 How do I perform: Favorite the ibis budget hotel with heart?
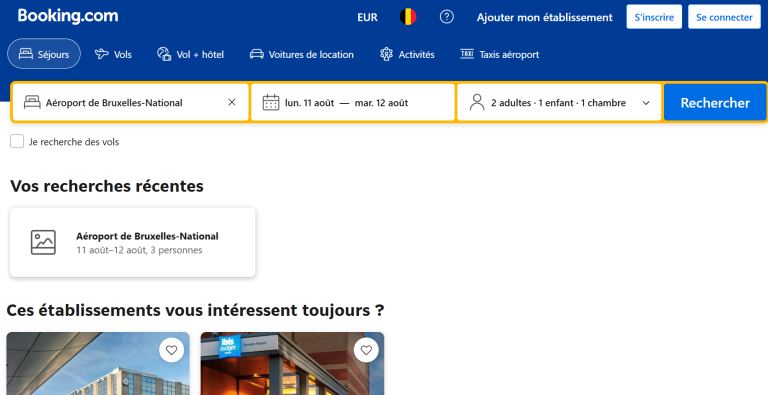point(366,350)
